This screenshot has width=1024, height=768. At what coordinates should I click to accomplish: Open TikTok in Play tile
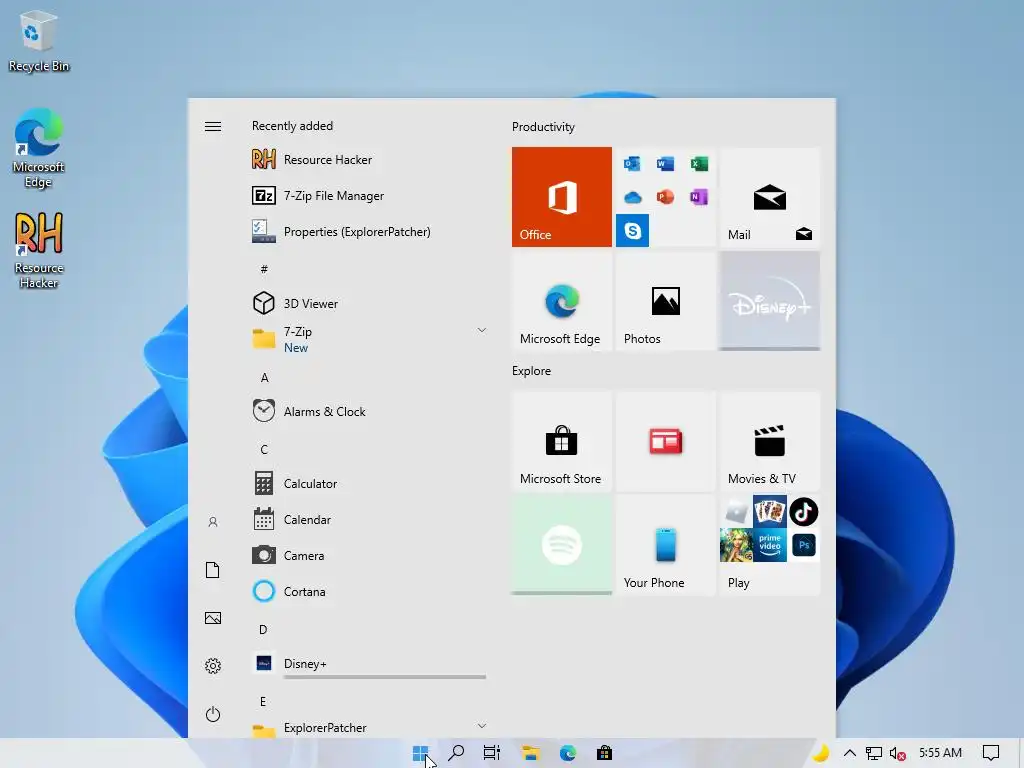803,511
